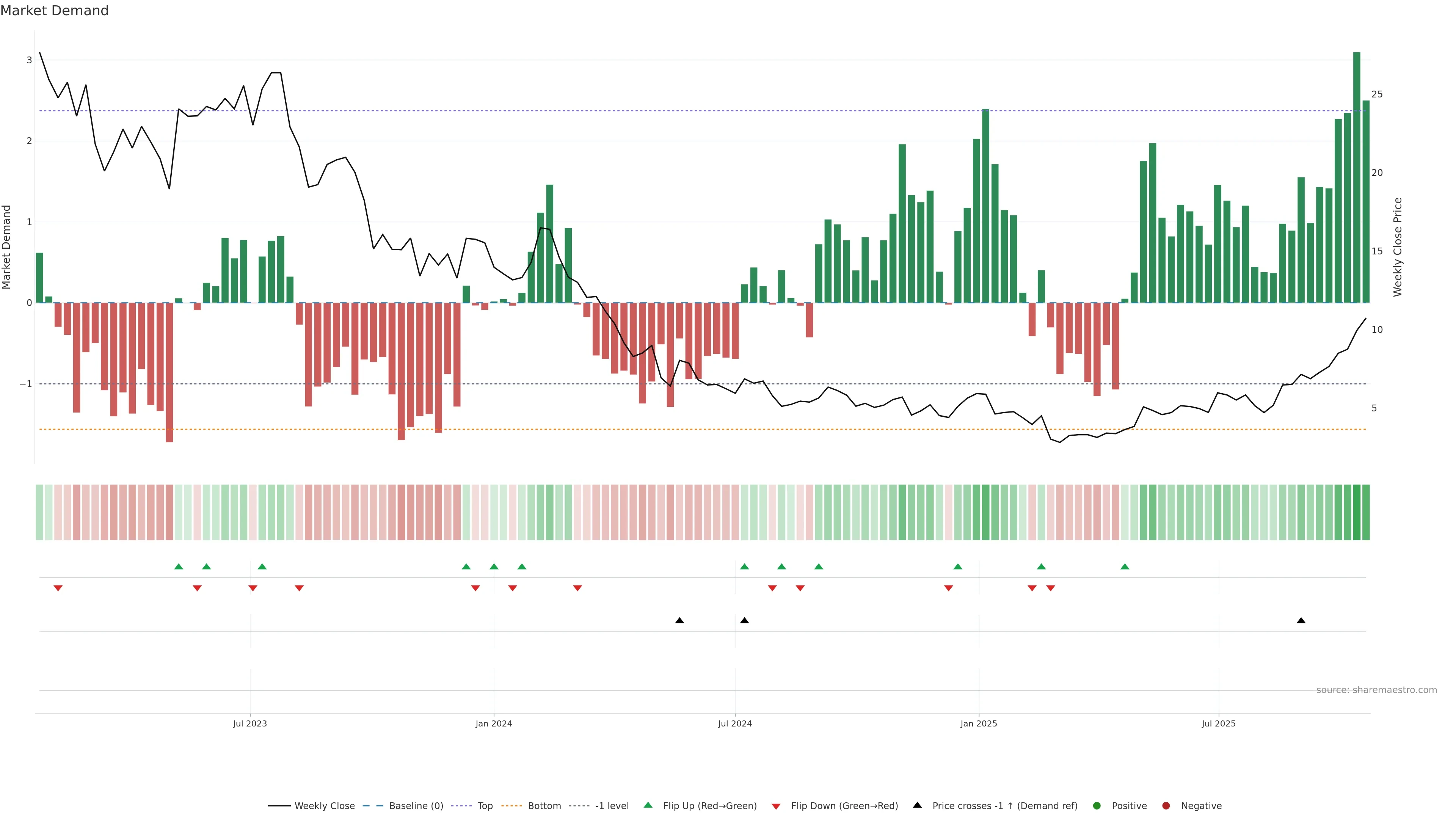
Task: Click the Jul 2024 x-axis label
Action: point(734,723)
